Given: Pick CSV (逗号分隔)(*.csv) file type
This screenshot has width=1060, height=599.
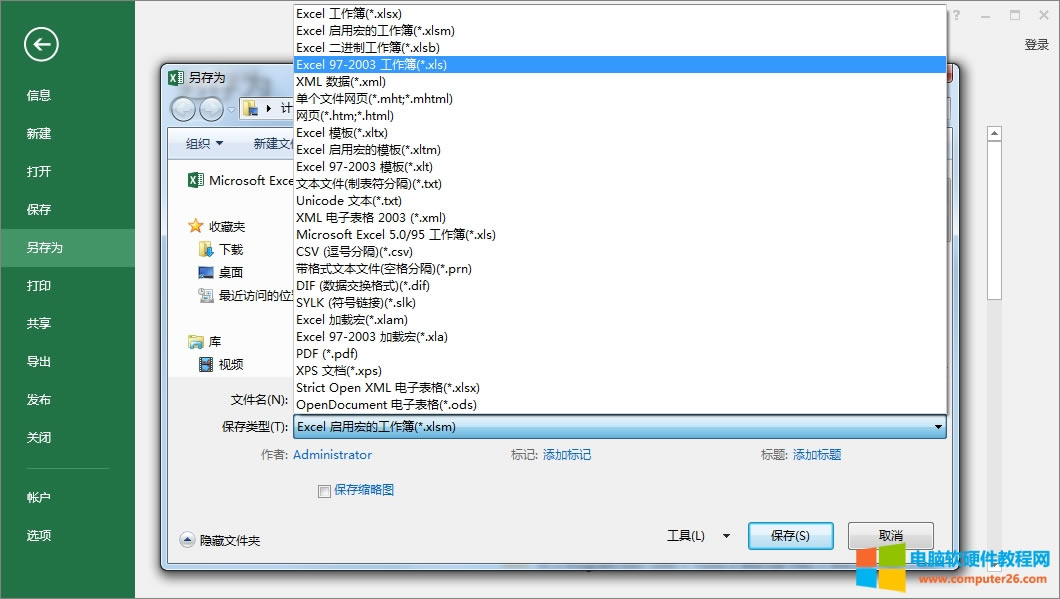Looking at the screenshot, I should tap(354, 252).
